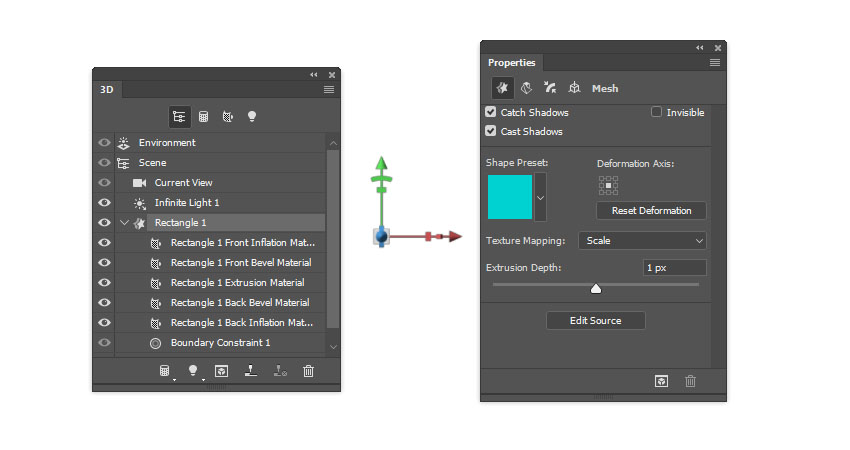
Task: Open the Deform tab icon in Properties
Action: tap(525, 88)
